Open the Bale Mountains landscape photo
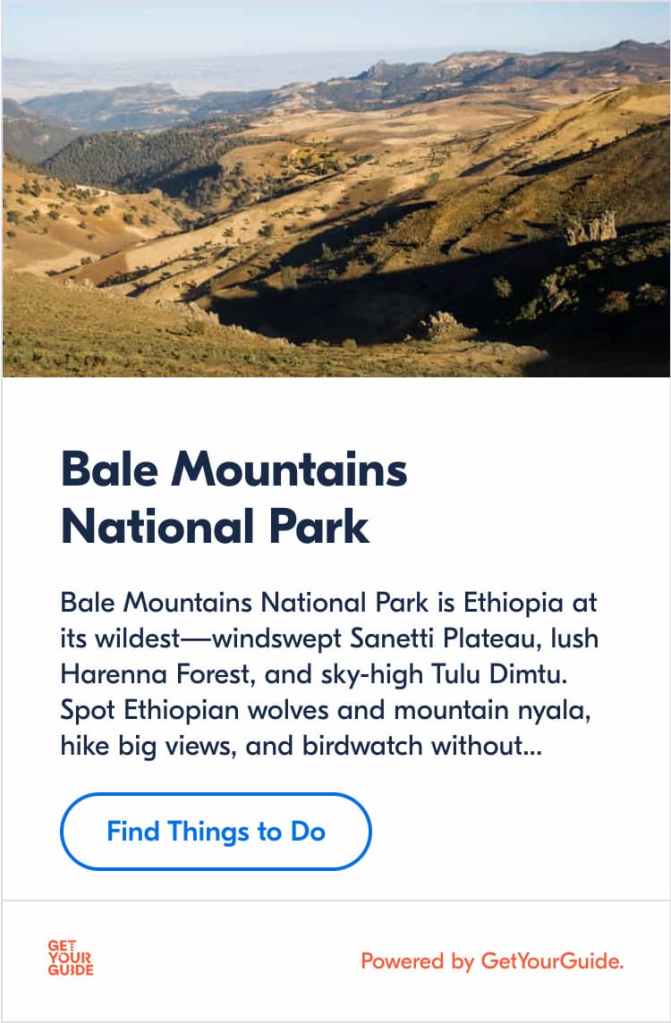Viewport: 671px width, 1023px height. pos(336,190)
